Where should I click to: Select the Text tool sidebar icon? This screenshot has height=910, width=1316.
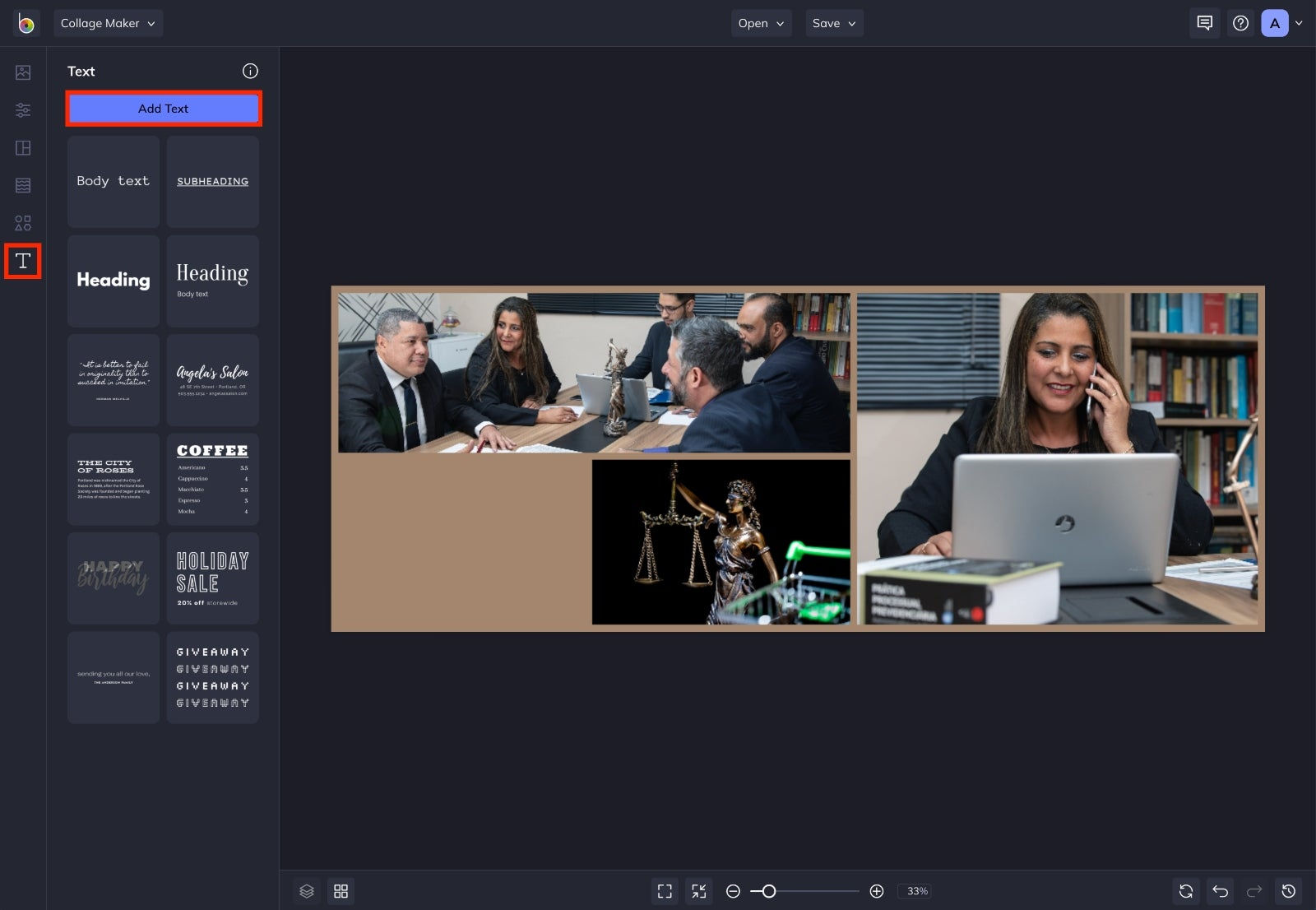[23, 261]
